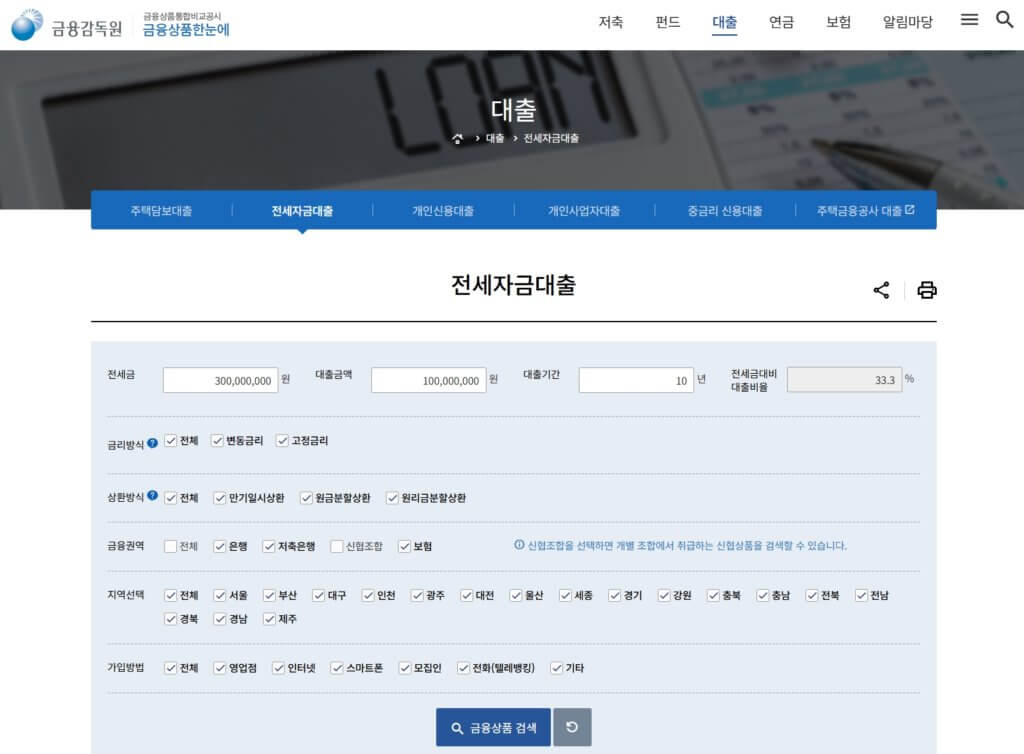Check 신협조합 checkbox
The height and width of the screenshot is (754, 1024).
[337, 546]
